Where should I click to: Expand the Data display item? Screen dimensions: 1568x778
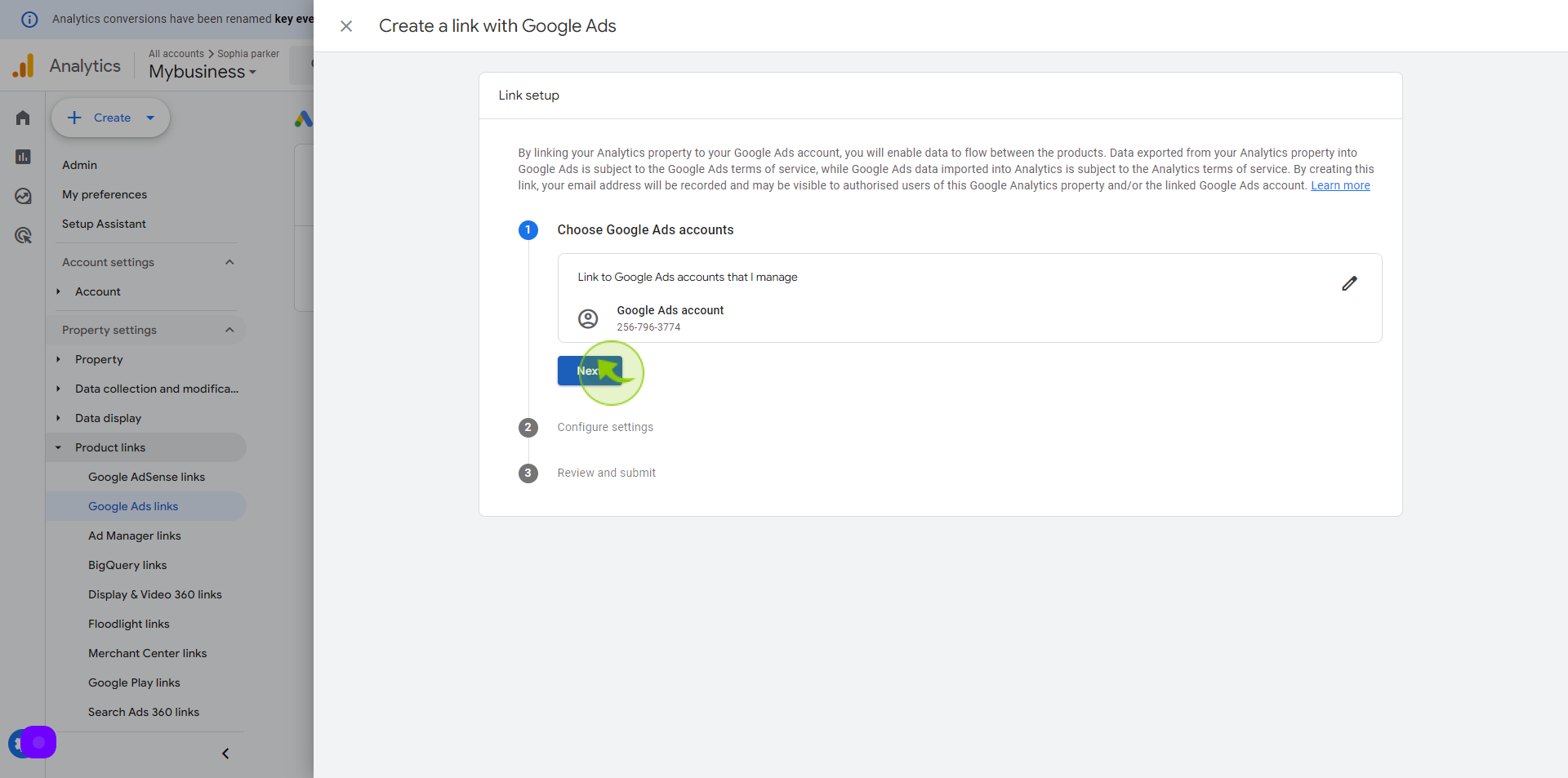click(x=58, y=418)
